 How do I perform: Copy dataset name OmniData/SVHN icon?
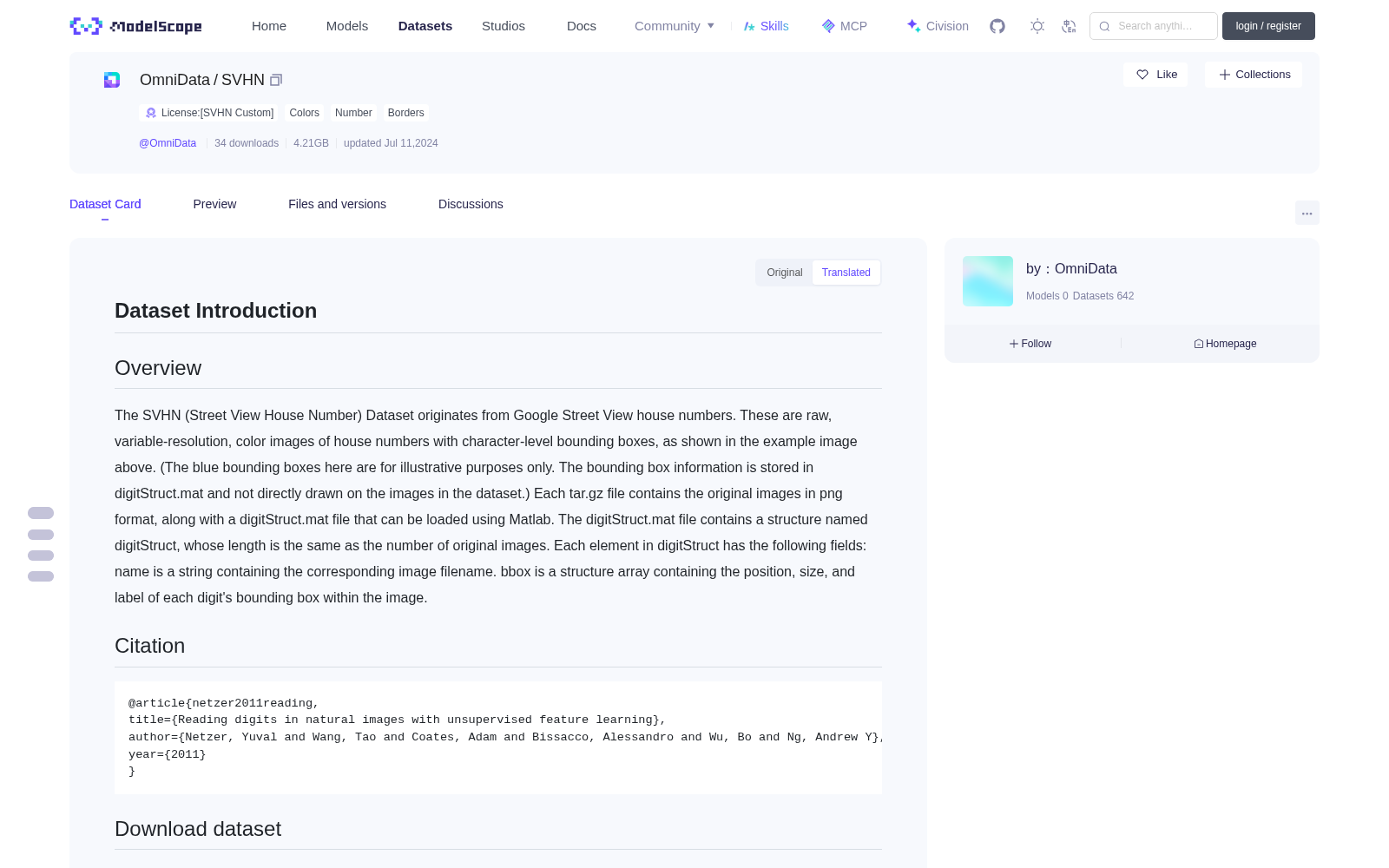click(276, 80)
